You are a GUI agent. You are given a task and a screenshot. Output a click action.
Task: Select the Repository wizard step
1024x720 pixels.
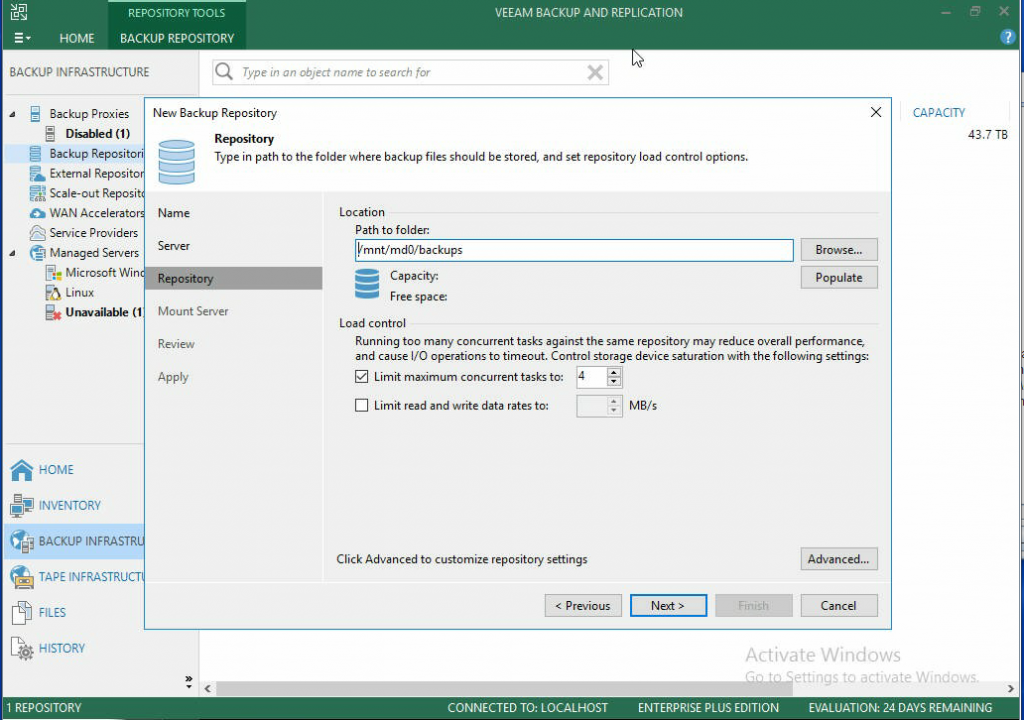[234, 278]
